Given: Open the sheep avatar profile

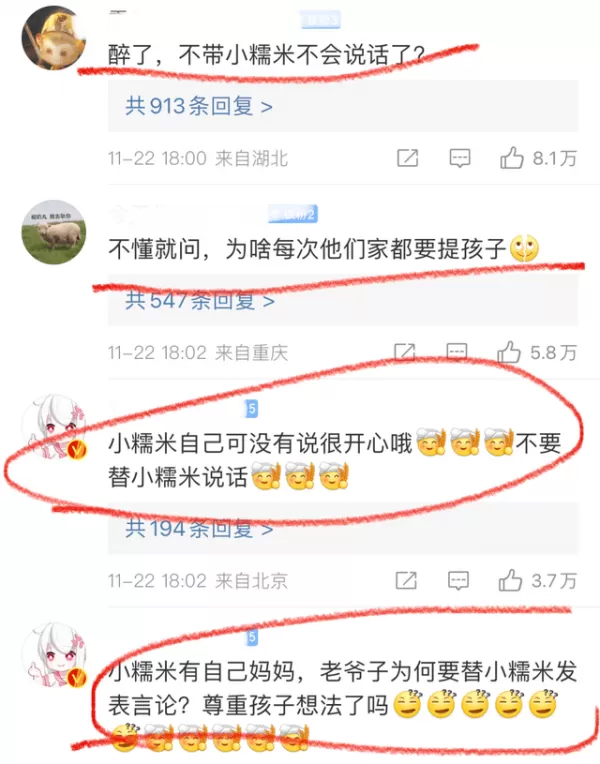Looking at the screenshot, I should (x=54, y=232).
